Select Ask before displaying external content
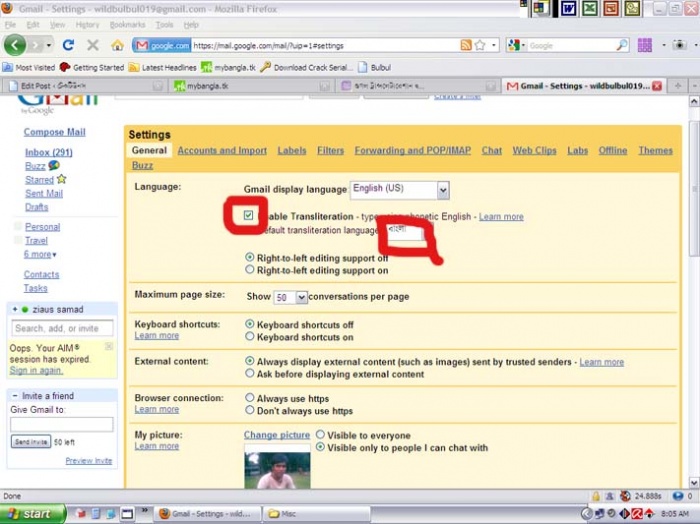This screenshot has width=700, height=524. tap(250, 373)
